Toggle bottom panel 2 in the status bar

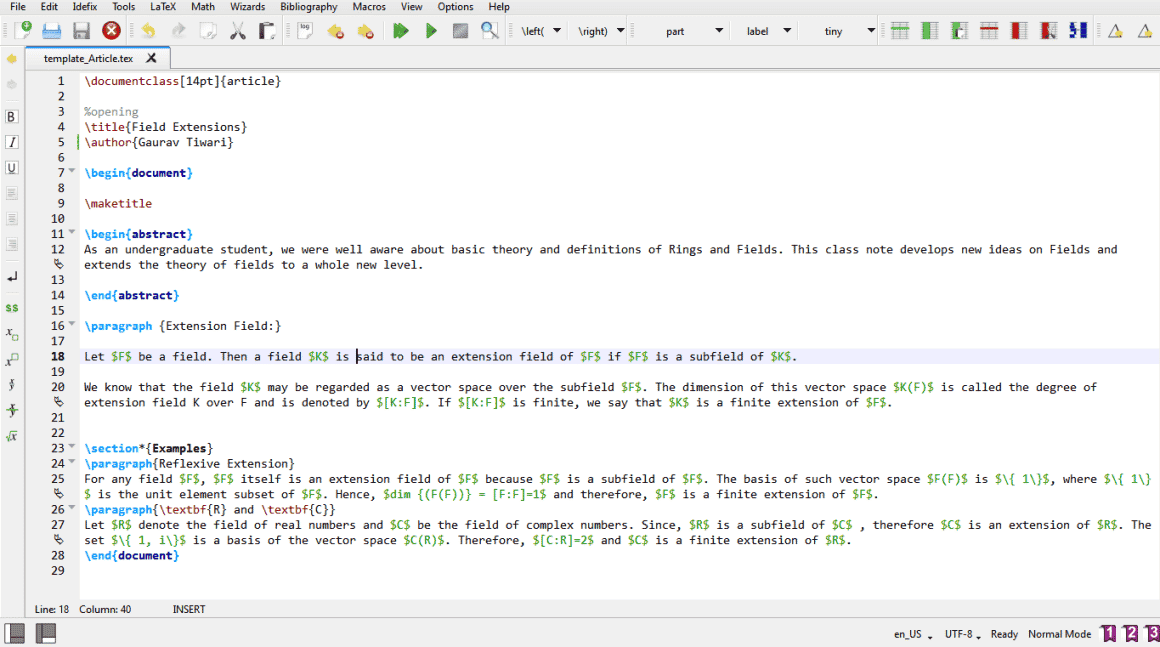pos(45,632)
